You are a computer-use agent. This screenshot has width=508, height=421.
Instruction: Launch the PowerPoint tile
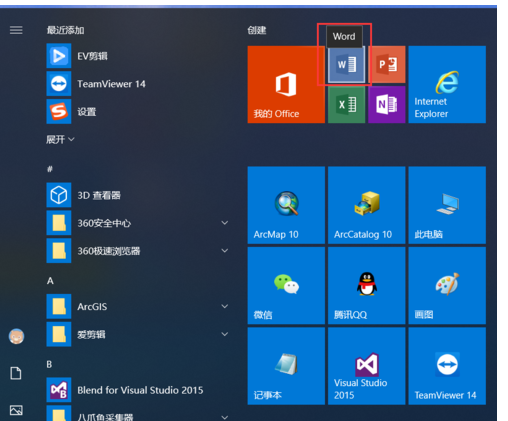pos(387,64)
